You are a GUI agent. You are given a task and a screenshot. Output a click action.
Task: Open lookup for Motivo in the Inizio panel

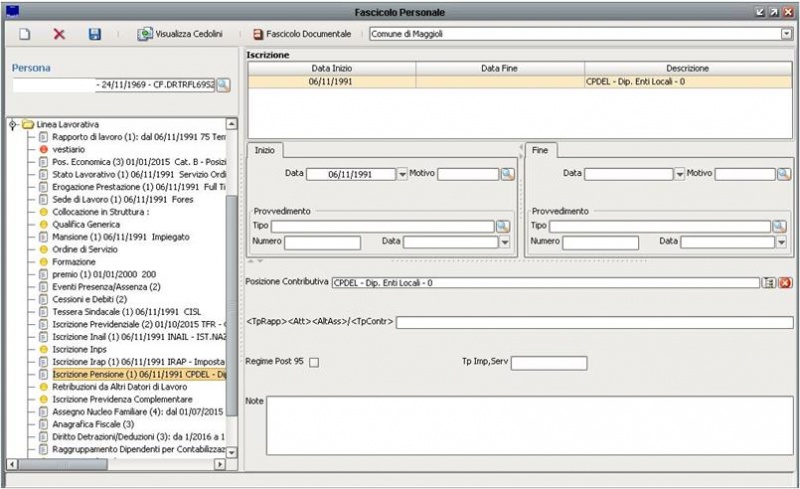507,174
